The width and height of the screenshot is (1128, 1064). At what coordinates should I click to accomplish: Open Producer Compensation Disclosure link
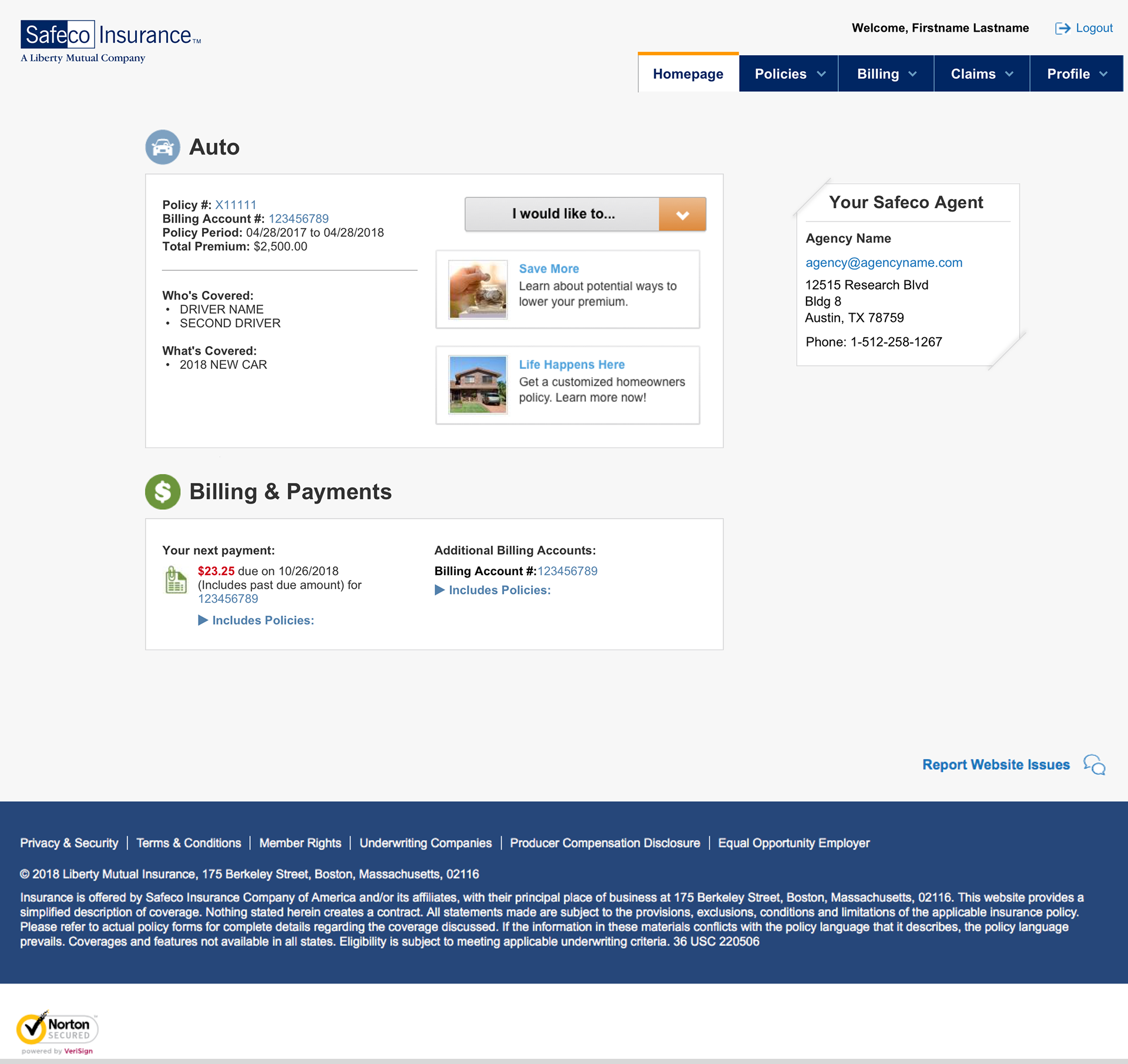[x=605, y=843]
